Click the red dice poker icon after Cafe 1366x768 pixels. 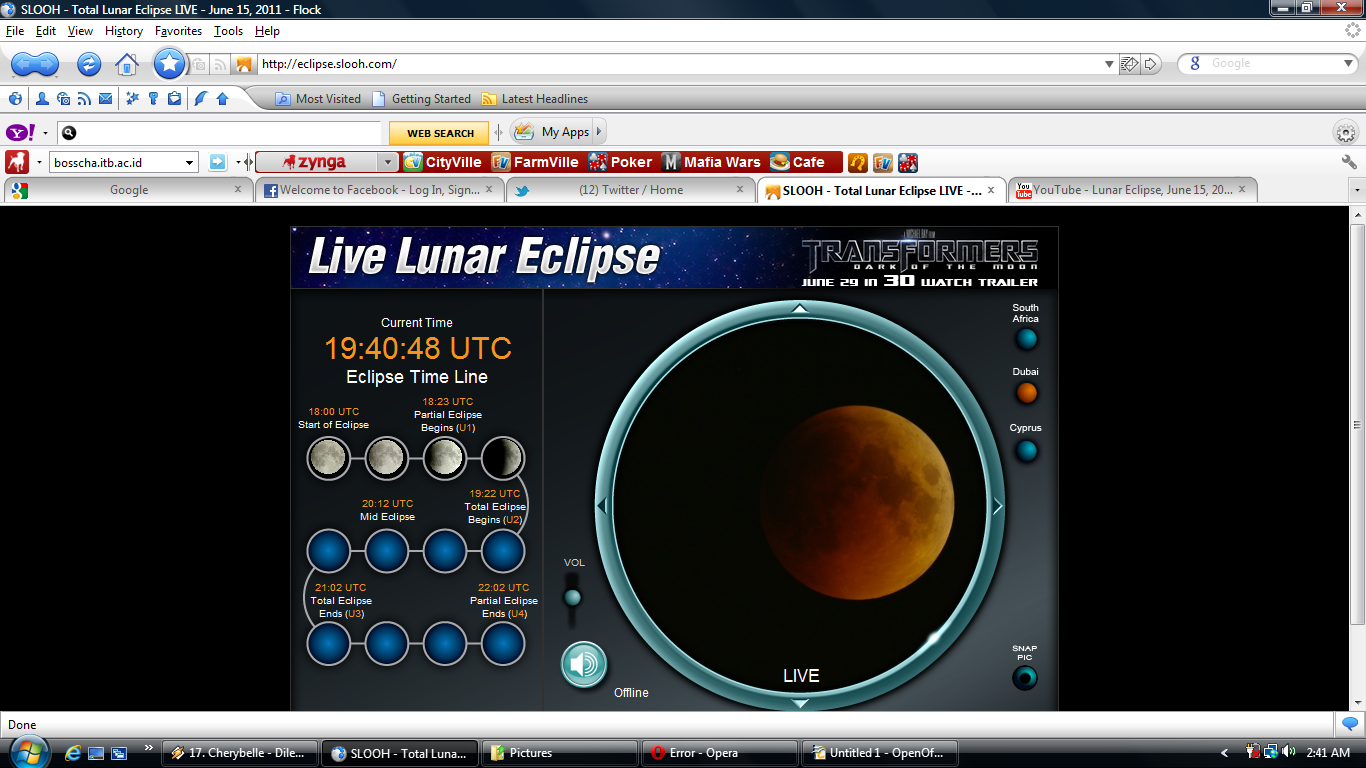pyautogui.click(x=907, y=162)
